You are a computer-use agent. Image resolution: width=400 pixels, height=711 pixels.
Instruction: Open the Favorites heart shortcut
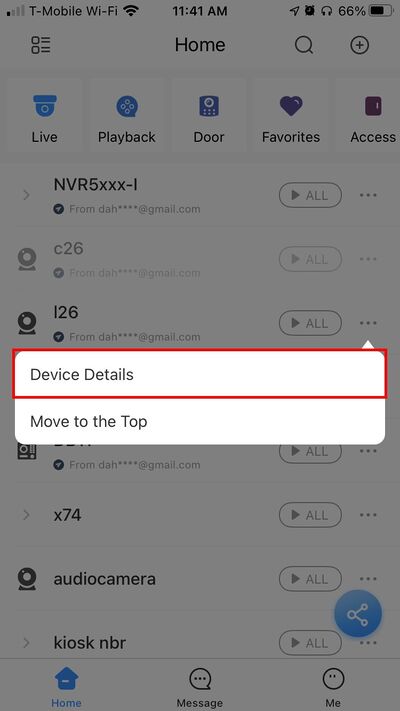pos(291,118)
